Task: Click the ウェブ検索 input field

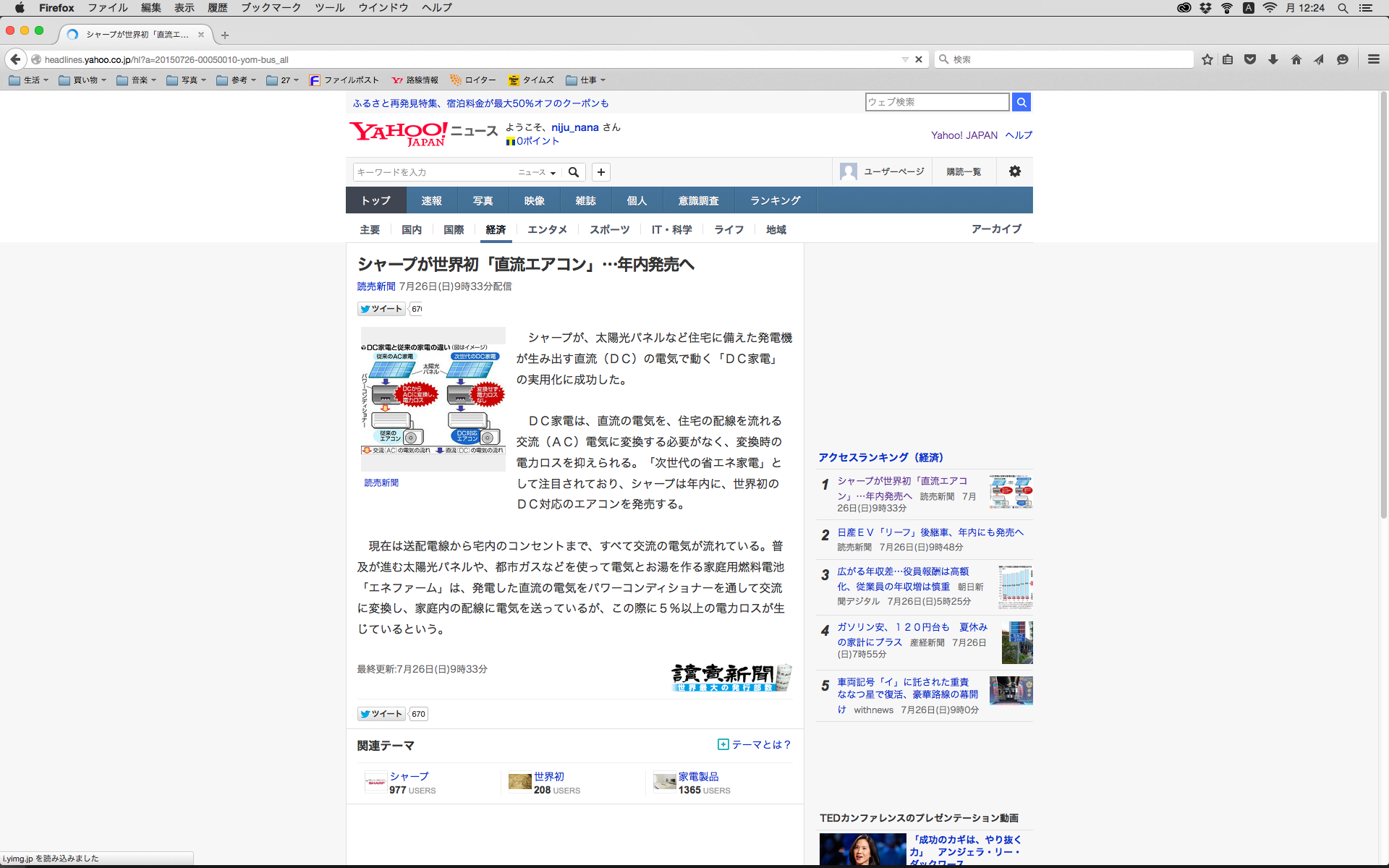Action: tap(937, 102)
